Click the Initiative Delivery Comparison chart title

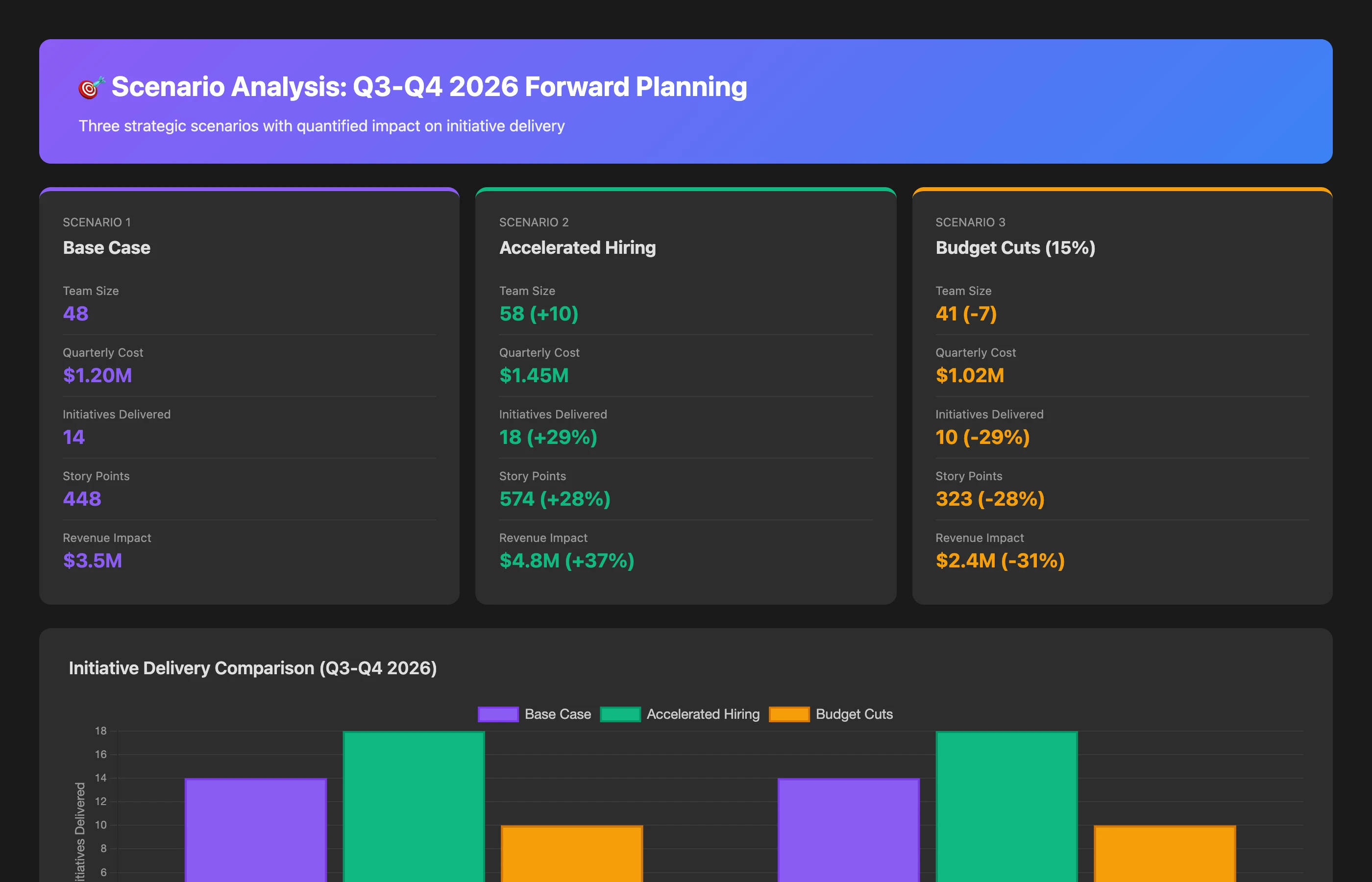[x=252, y=668]
